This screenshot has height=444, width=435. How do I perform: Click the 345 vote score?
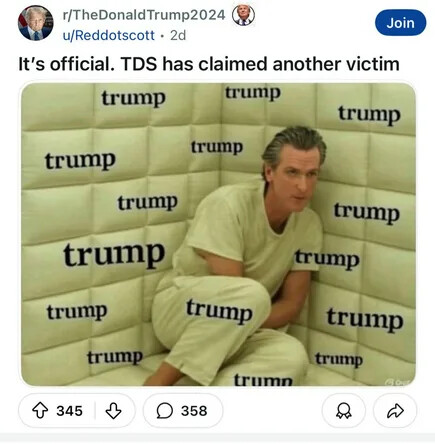tap(69, 411)
